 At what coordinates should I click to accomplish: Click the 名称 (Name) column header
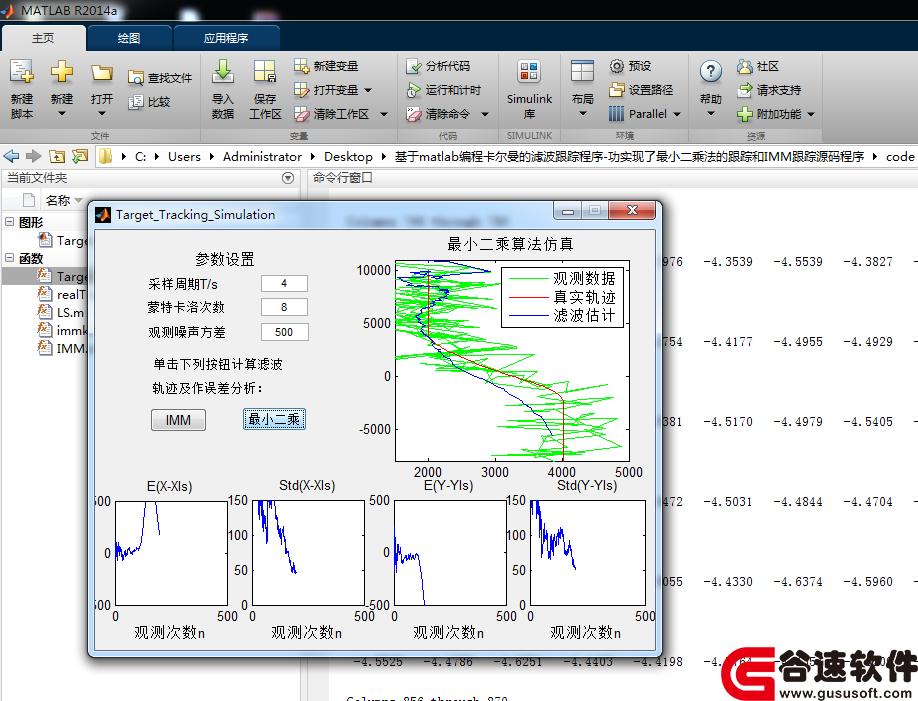pos(59,201)
